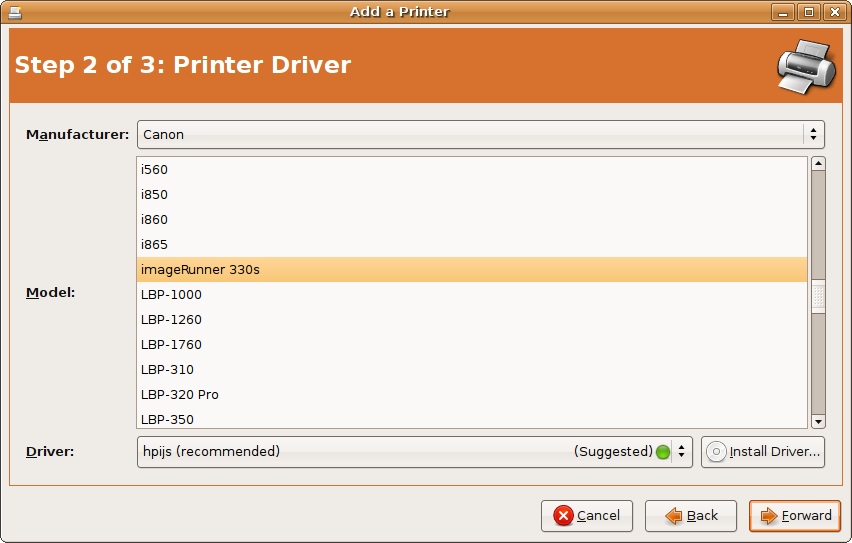Click the printer icon in header
The height and width of the screenshot is (543, 852).
[806, 66]
